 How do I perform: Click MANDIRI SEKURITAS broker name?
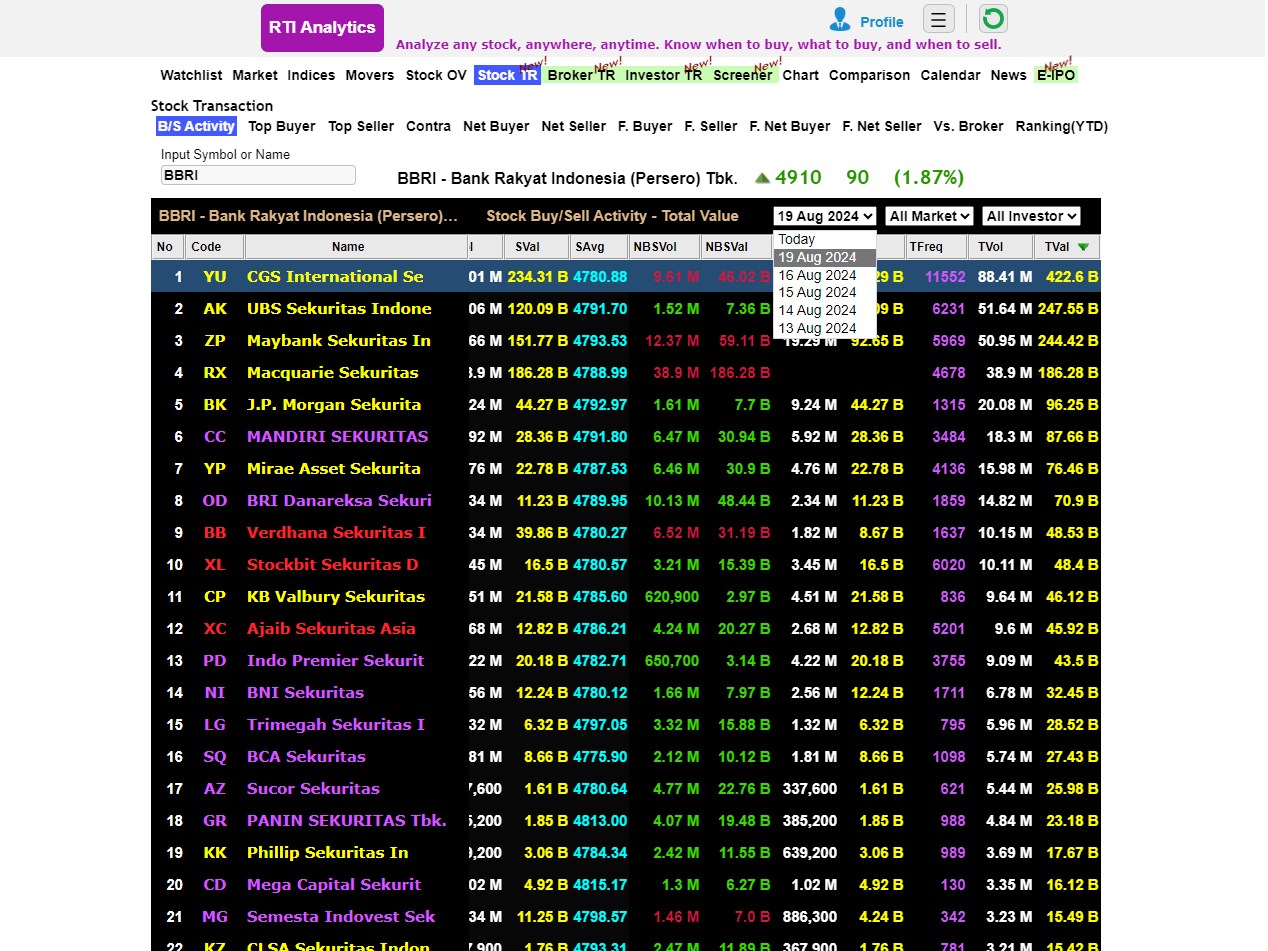[337, 437]
